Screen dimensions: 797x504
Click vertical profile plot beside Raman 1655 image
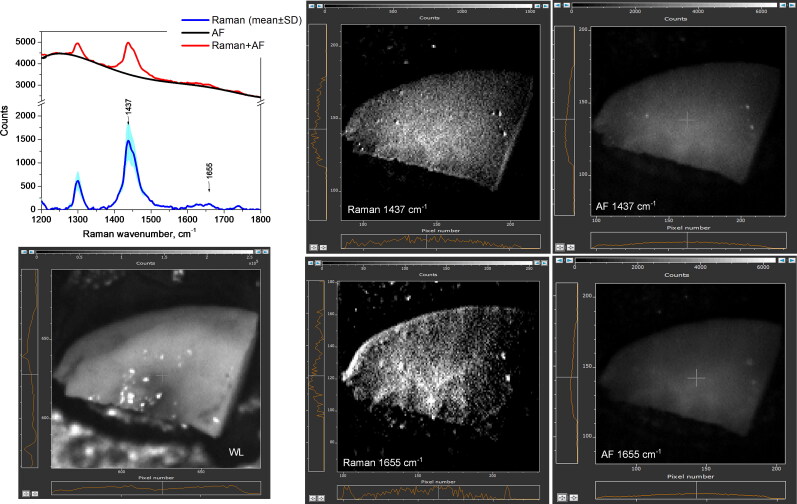(316, 376)
